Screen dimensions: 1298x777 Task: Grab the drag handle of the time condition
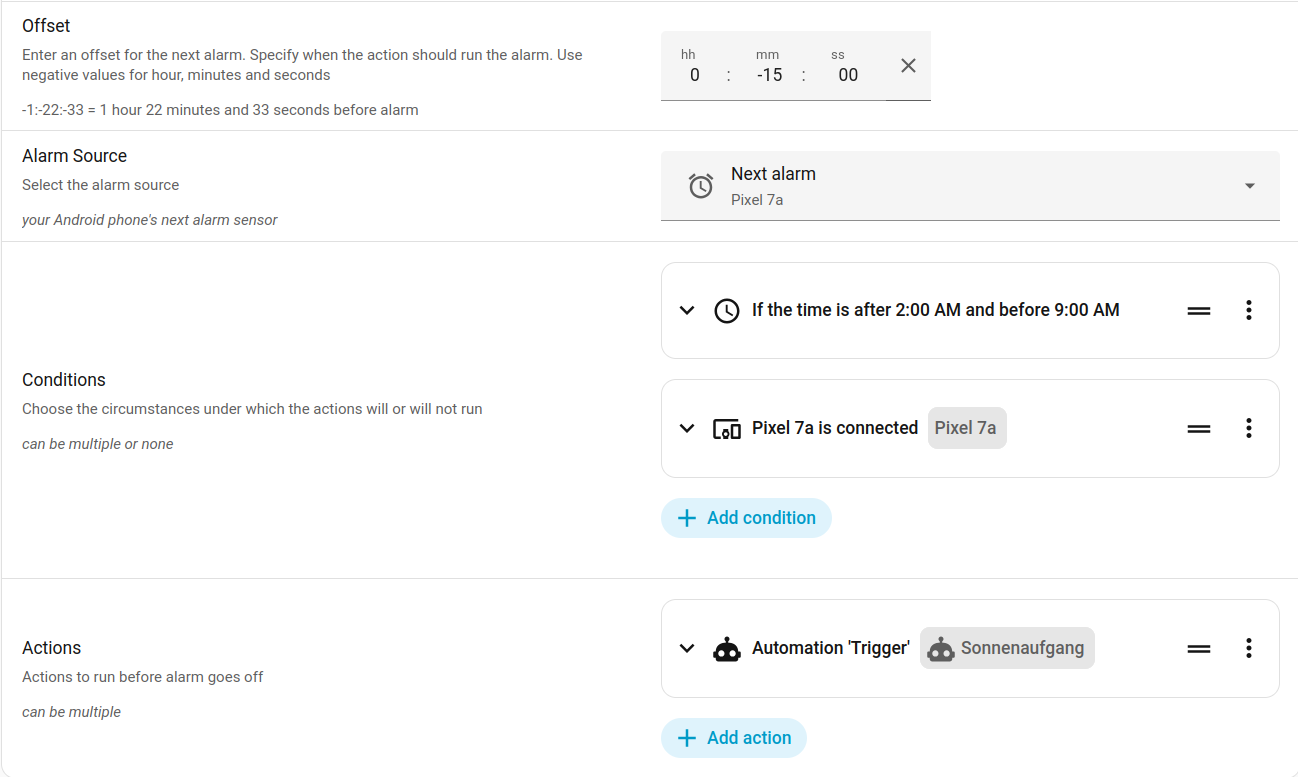coord(1199,311)
